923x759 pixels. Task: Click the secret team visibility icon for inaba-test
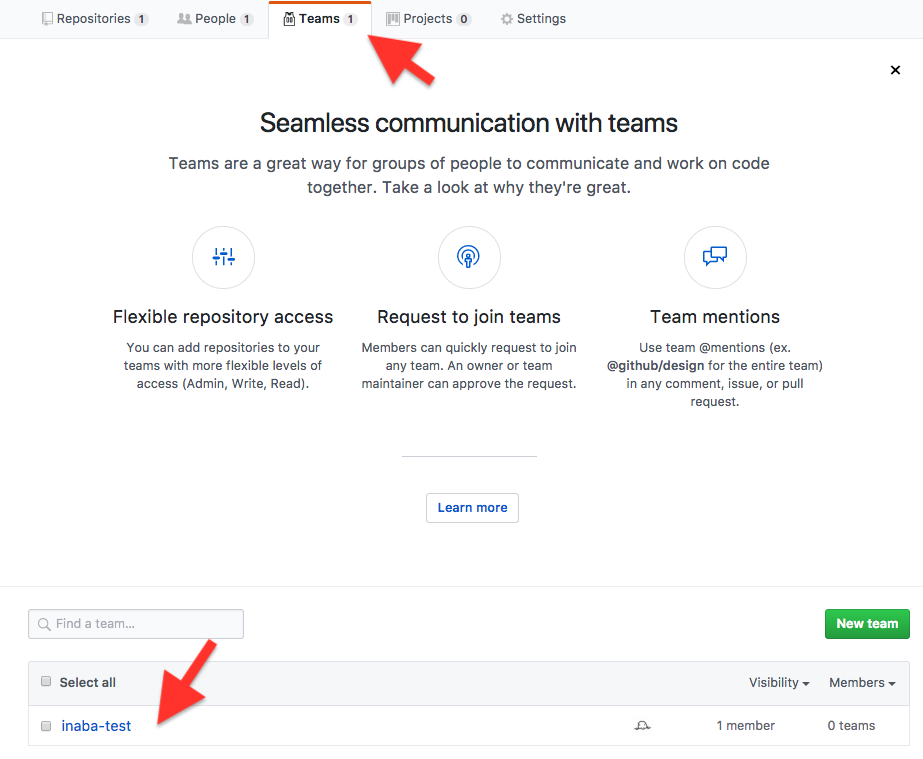tap(642, 725)
